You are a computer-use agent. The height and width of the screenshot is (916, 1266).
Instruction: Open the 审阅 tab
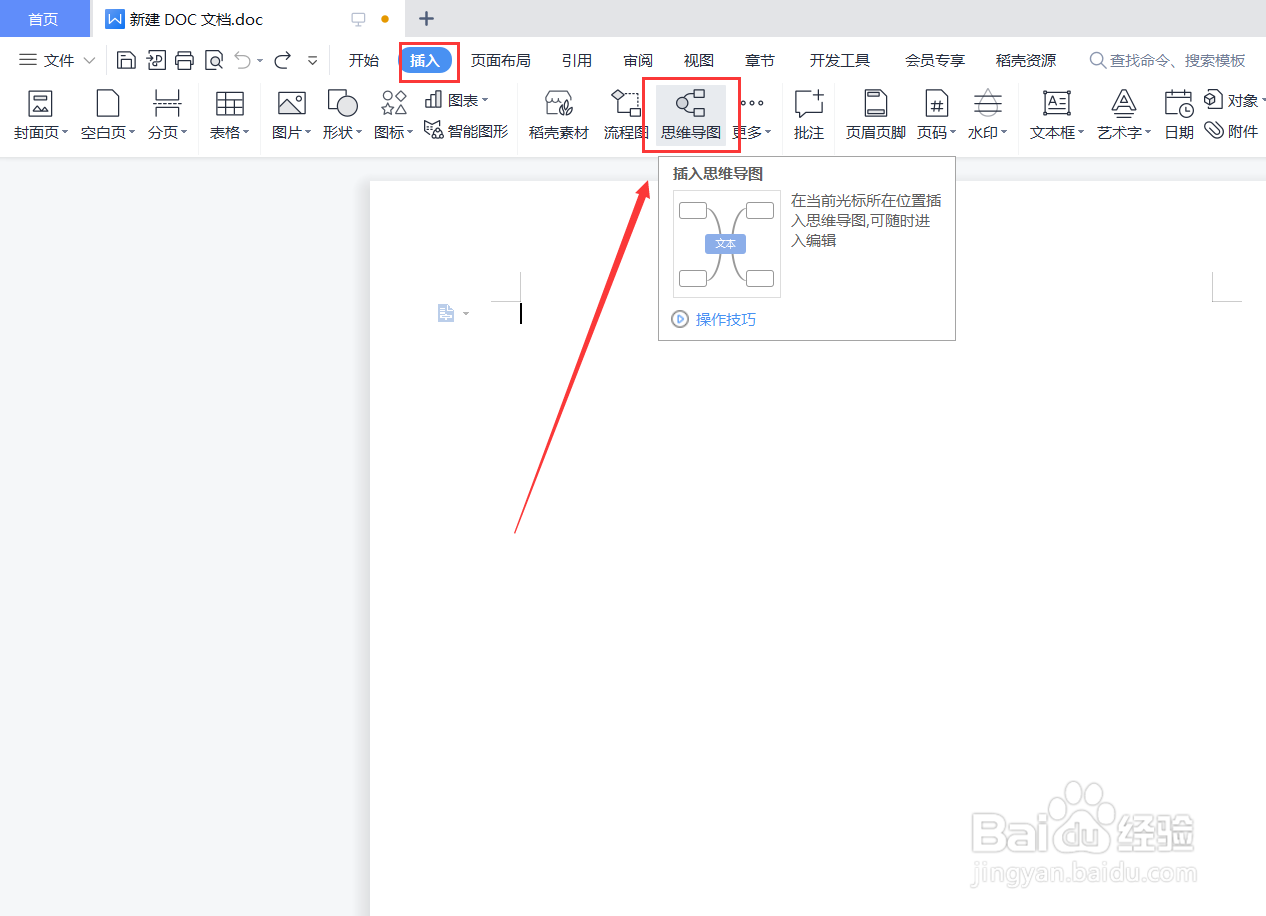tap(638, 61)
